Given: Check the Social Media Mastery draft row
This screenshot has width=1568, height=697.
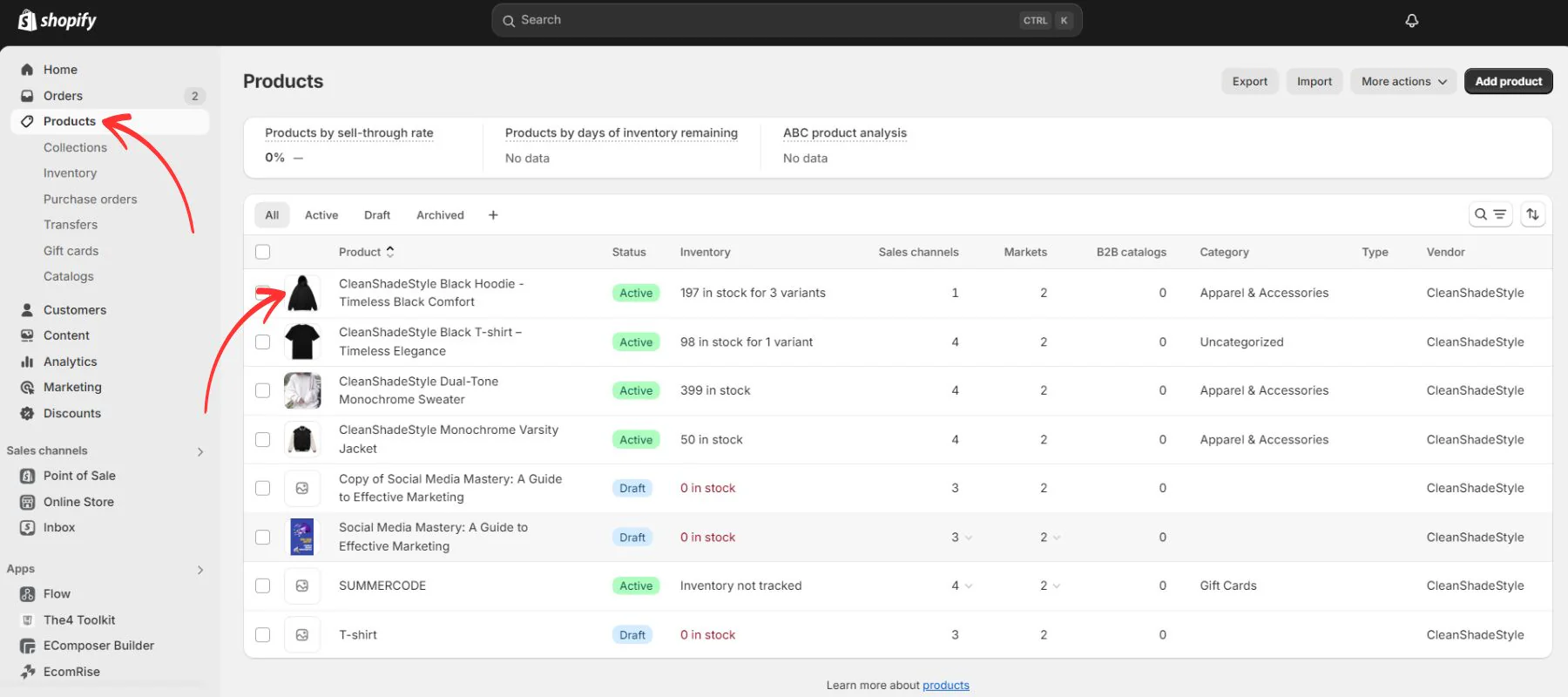Looking at the screenshot, I should [x=262, y=538].
